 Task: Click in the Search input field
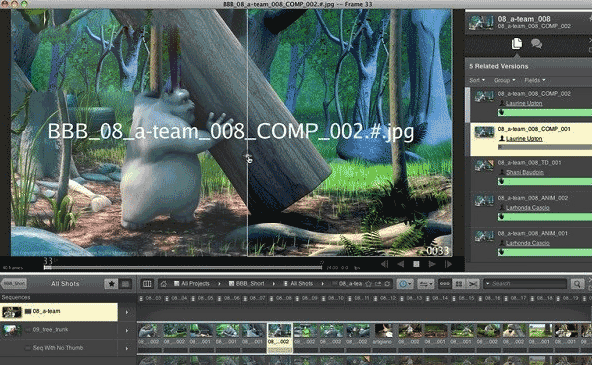[526, 283]
